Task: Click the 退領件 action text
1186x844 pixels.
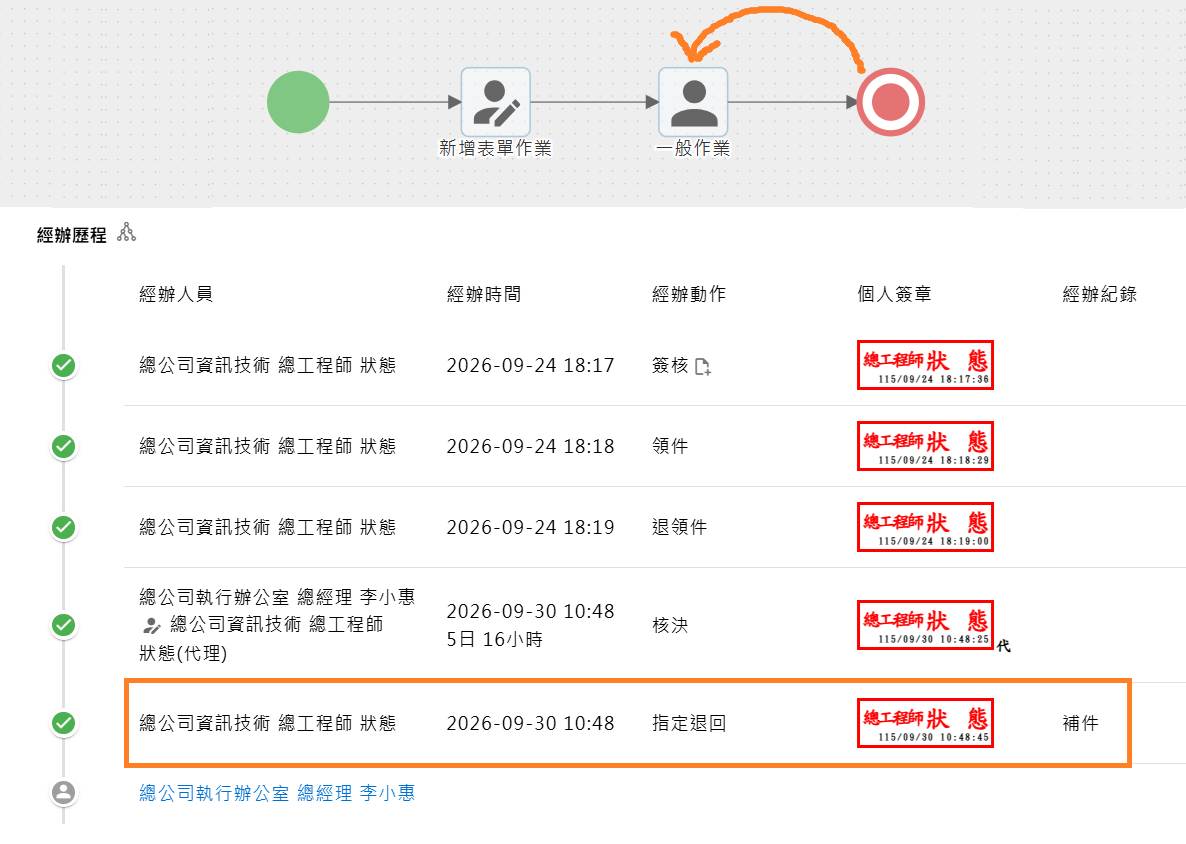Action: [679, 527]
